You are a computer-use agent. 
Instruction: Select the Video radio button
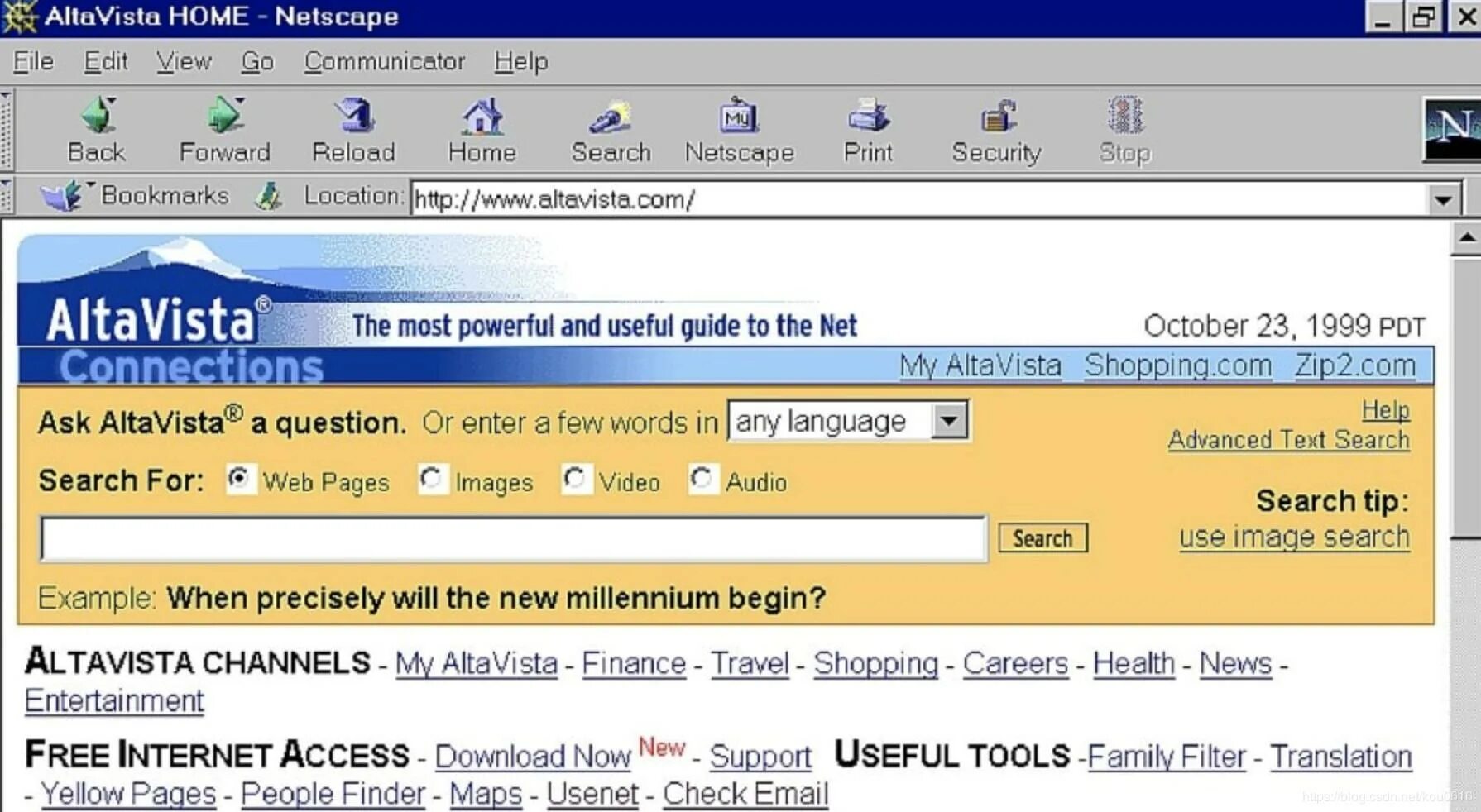(575, 479)
